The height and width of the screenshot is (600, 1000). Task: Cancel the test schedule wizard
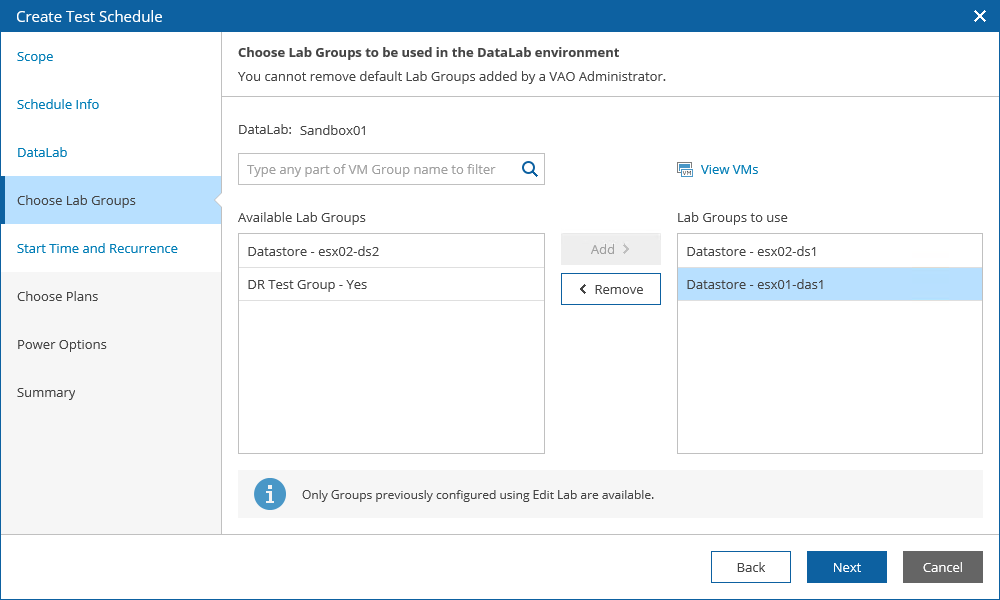click(942, 567)
